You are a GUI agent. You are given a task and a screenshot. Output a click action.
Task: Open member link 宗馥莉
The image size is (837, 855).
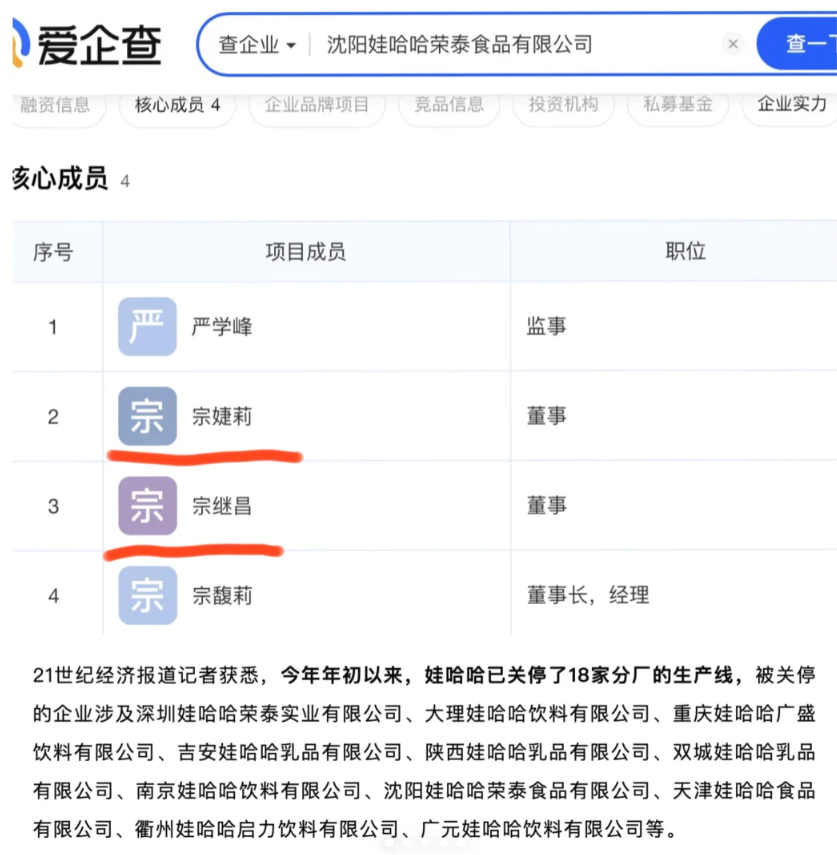(x=222, y=595)
